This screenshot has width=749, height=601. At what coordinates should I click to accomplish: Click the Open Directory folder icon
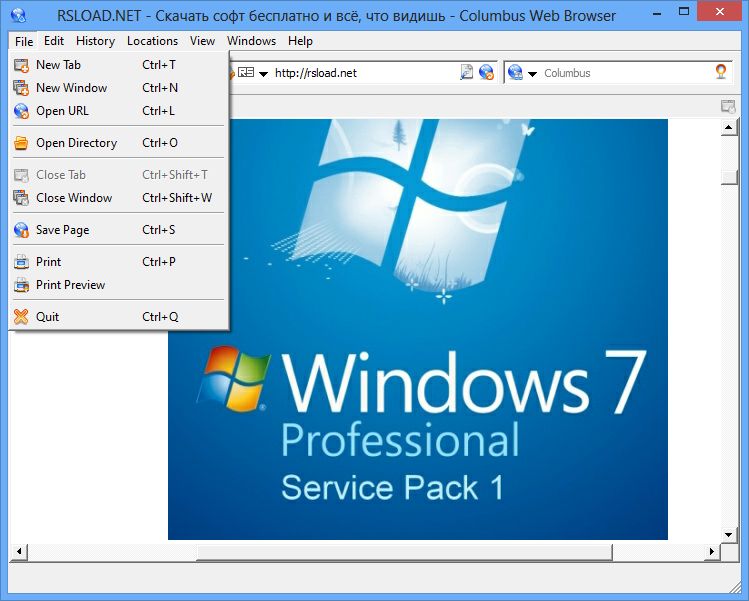coord(21,143)
